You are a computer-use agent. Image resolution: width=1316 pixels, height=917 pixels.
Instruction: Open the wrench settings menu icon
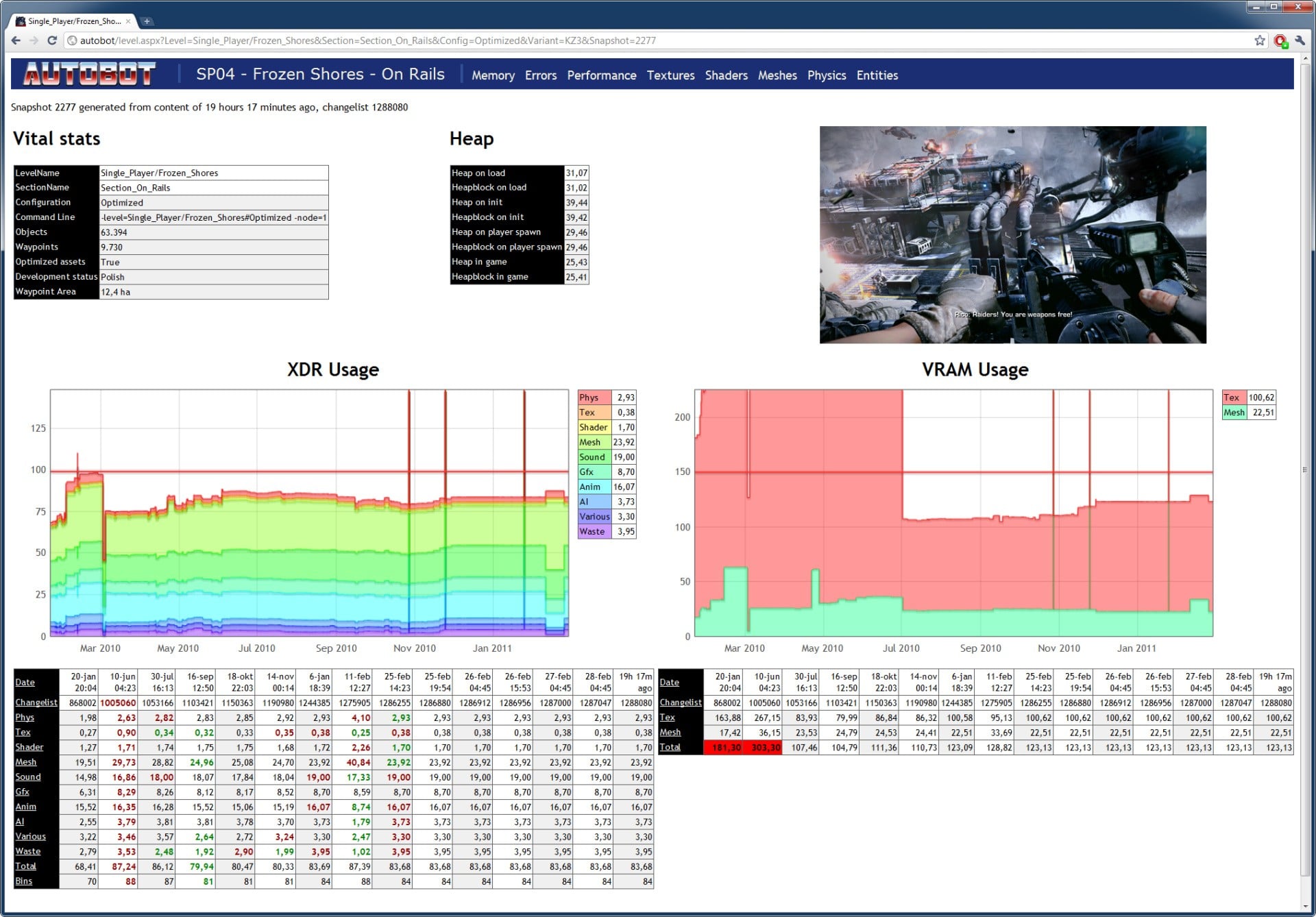[x=1300, y=40]
